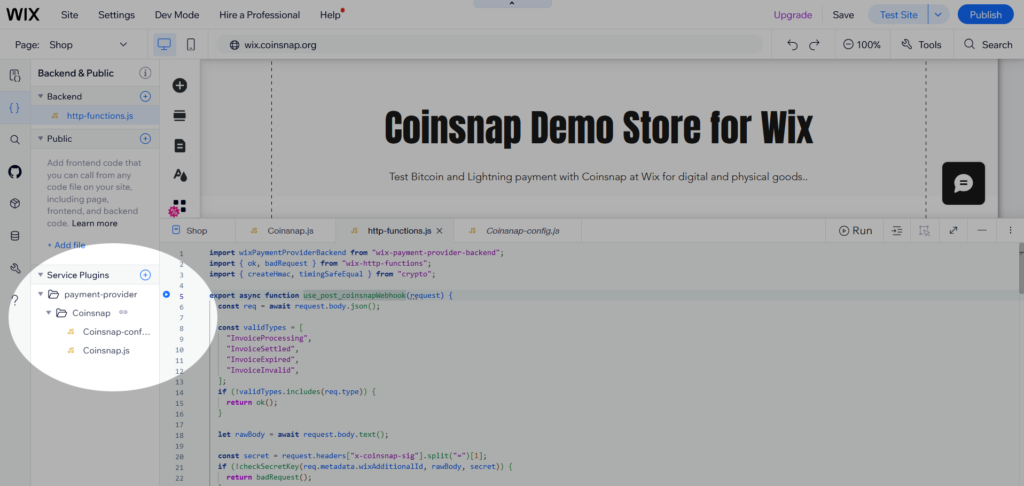
Task: Add a new Service Plugin
Action: (145, 274)
